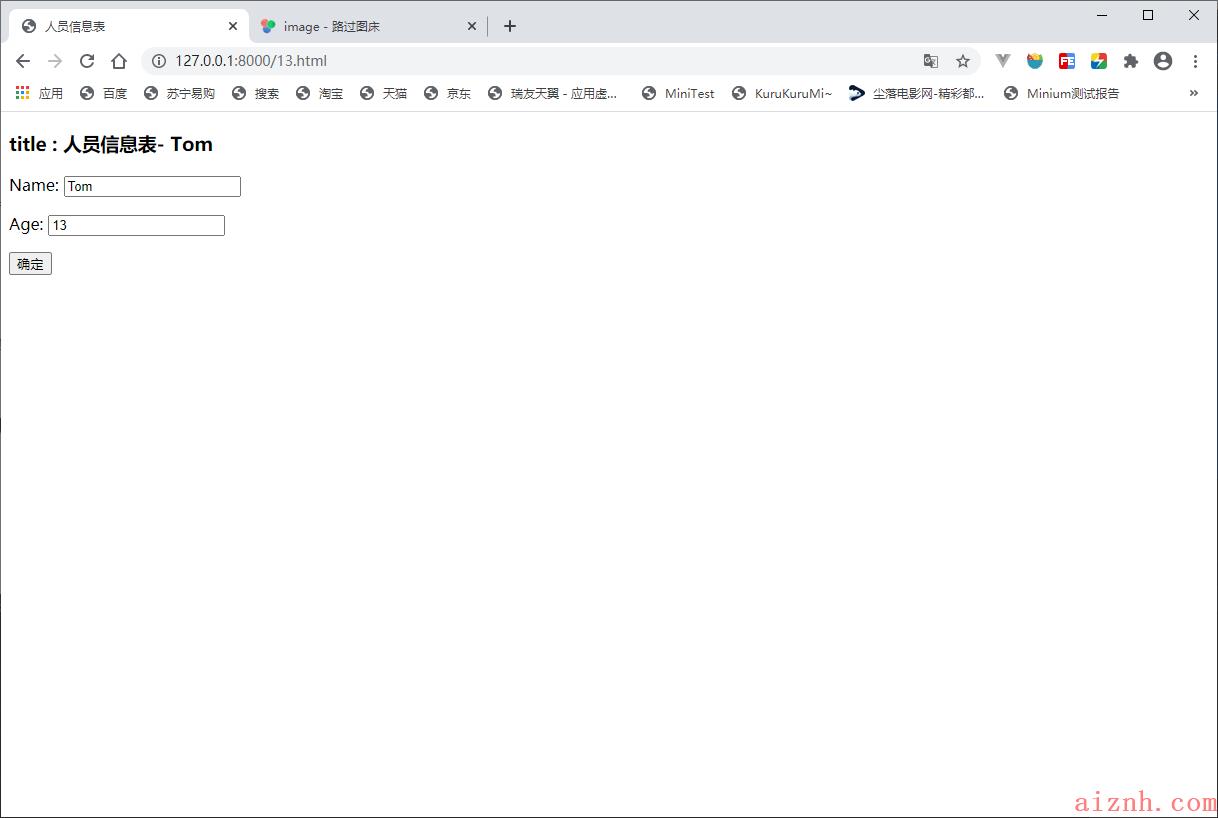
Task: Open the translate page icon
Action: coord(930,61)
